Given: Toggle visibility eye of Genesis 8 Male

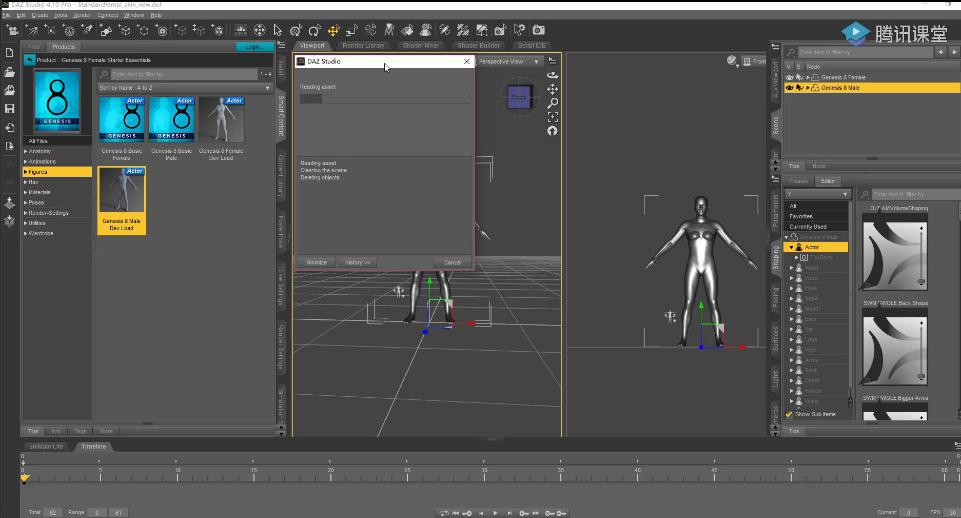Looking at the screenshot, I should [789, 88].
